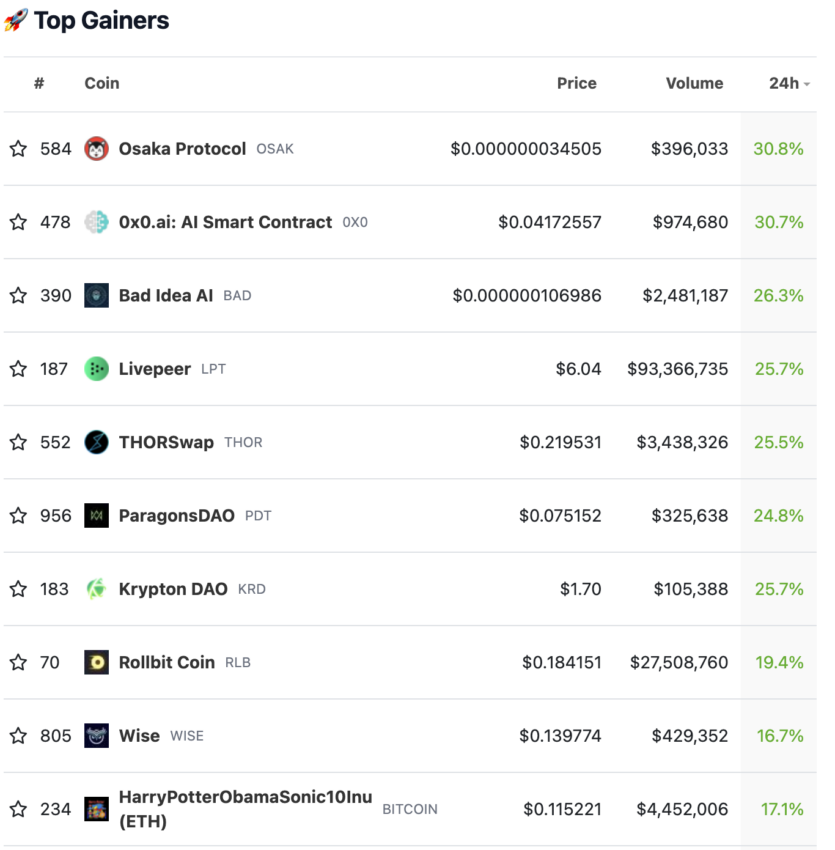The image size is (835, 850).
Task: Click the 0x0.ai coin logo icon
Action: (97, 222)
